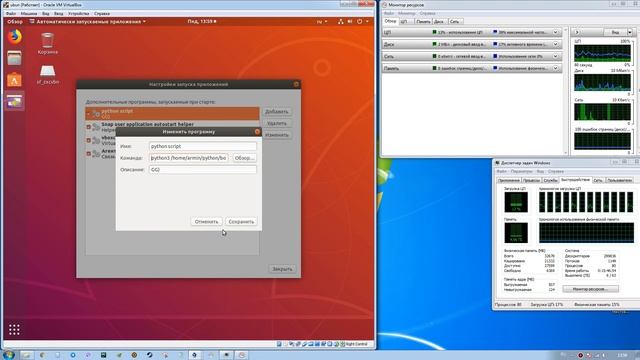Click the VirtualBox window title icon

click(6, 5)
